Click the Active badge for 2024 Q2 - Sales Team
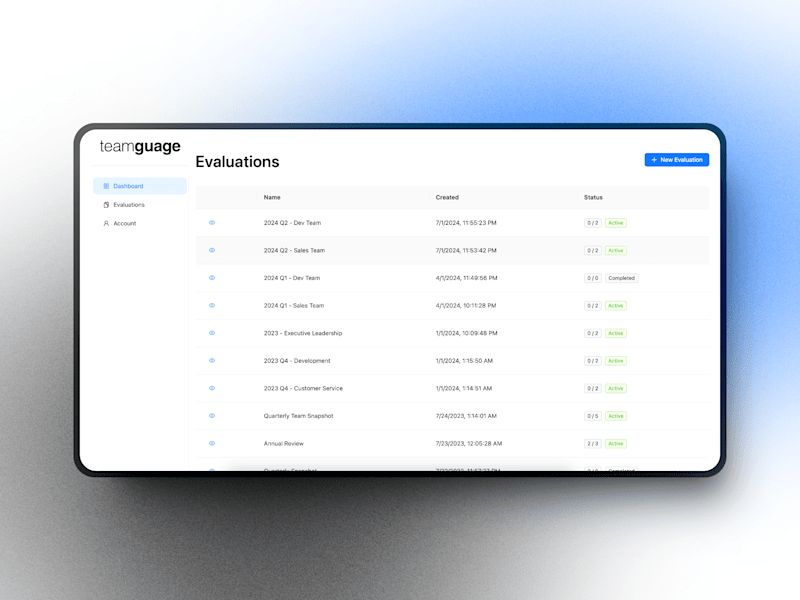Image resolution: width=800 pixels, height=600 pixels. 615,251
